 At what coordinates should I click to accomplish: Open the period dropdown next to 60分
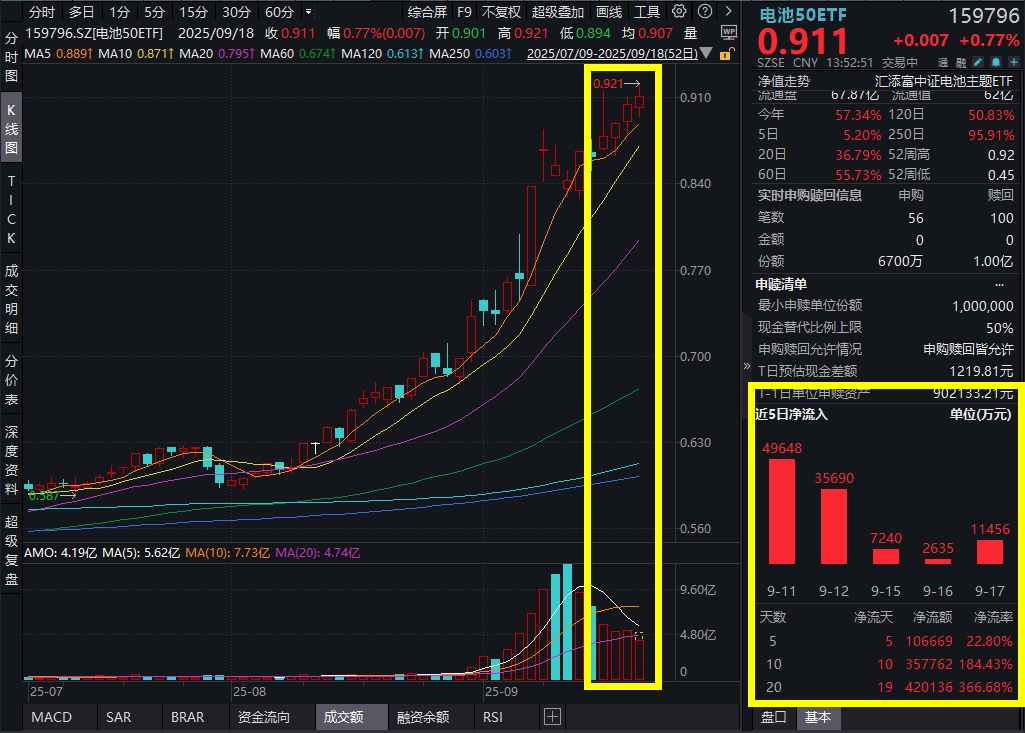pos(310,12)
